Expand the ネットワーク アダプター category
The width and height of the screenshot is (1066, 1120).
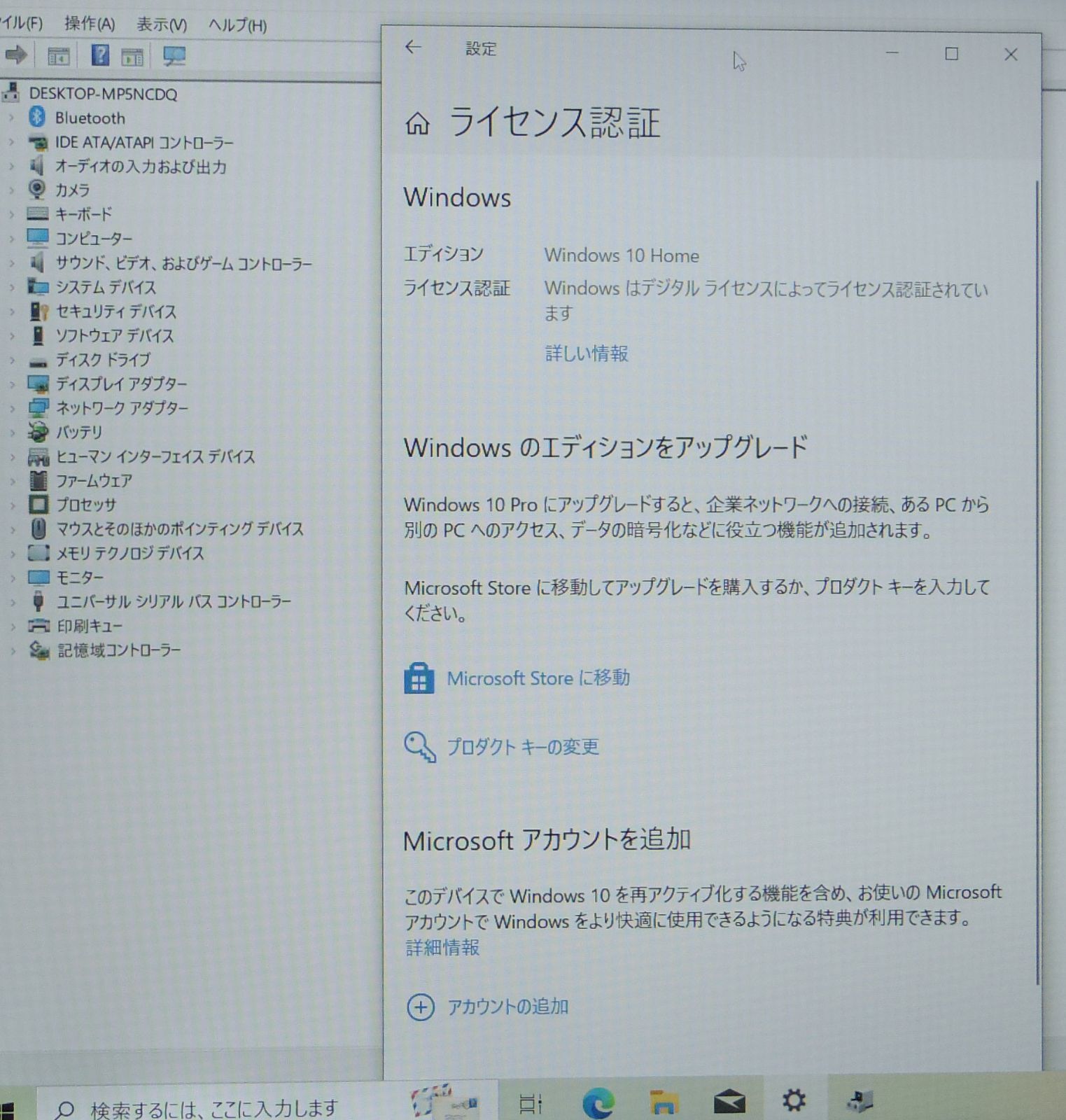(11, 408)
